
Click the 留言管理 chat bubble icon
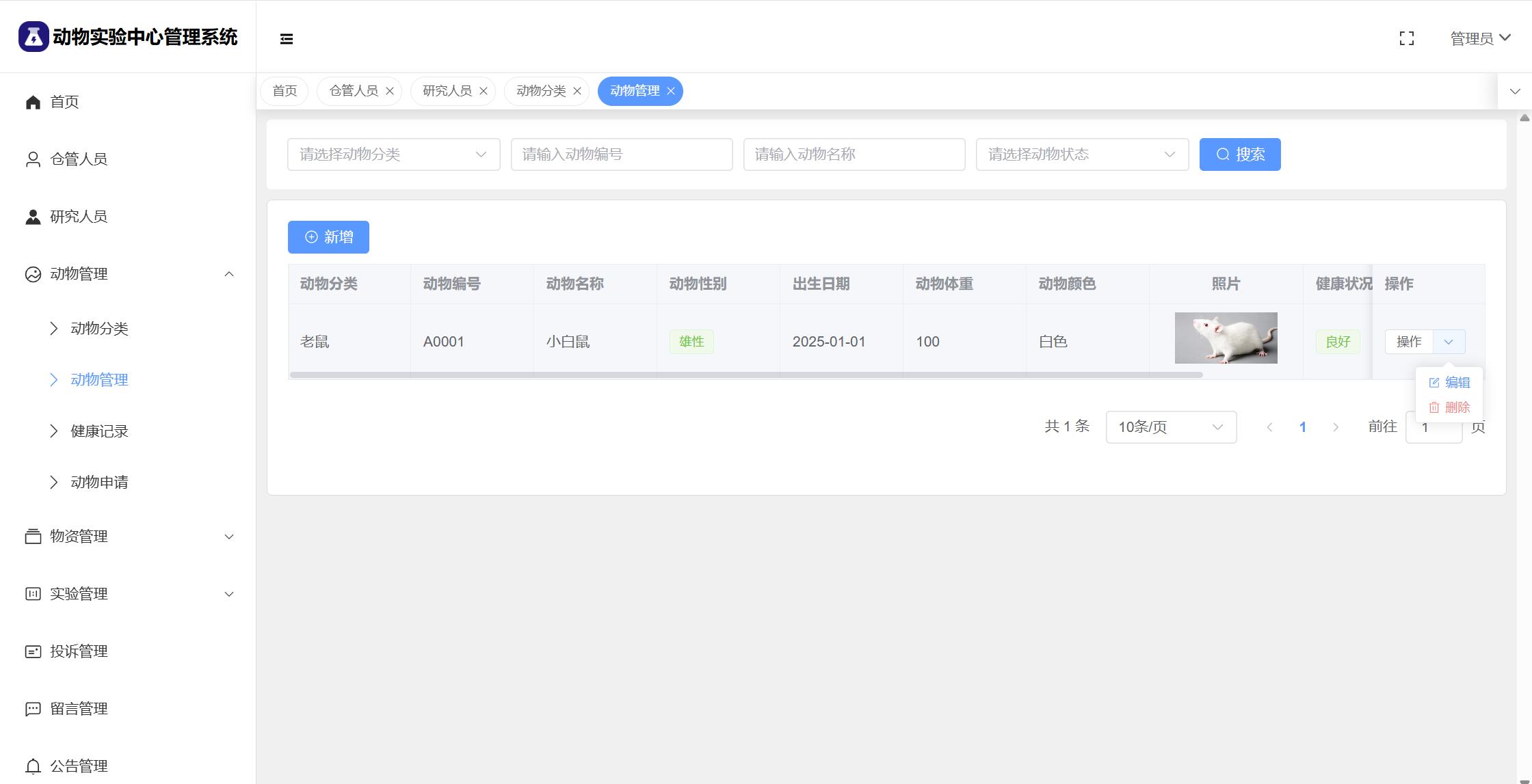(33, 709)
